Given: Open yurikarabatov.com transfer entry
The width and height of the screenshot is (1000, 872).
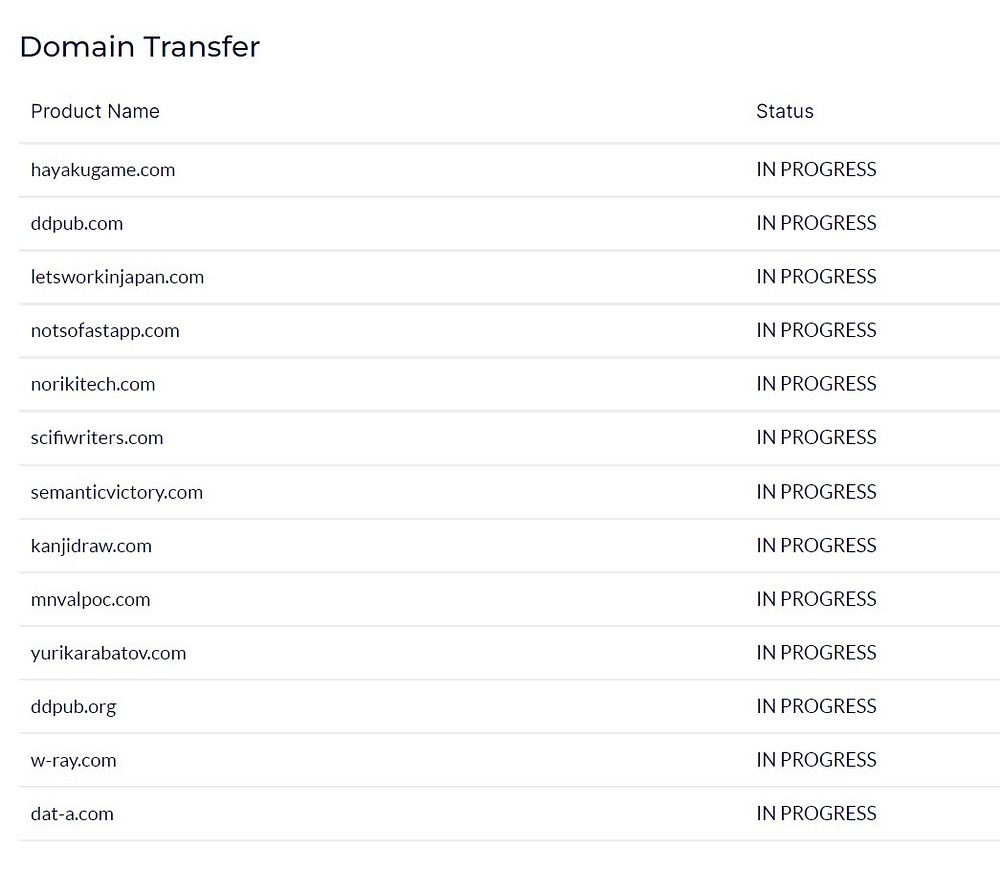Looking at the screenshot, I should [108, 654].
